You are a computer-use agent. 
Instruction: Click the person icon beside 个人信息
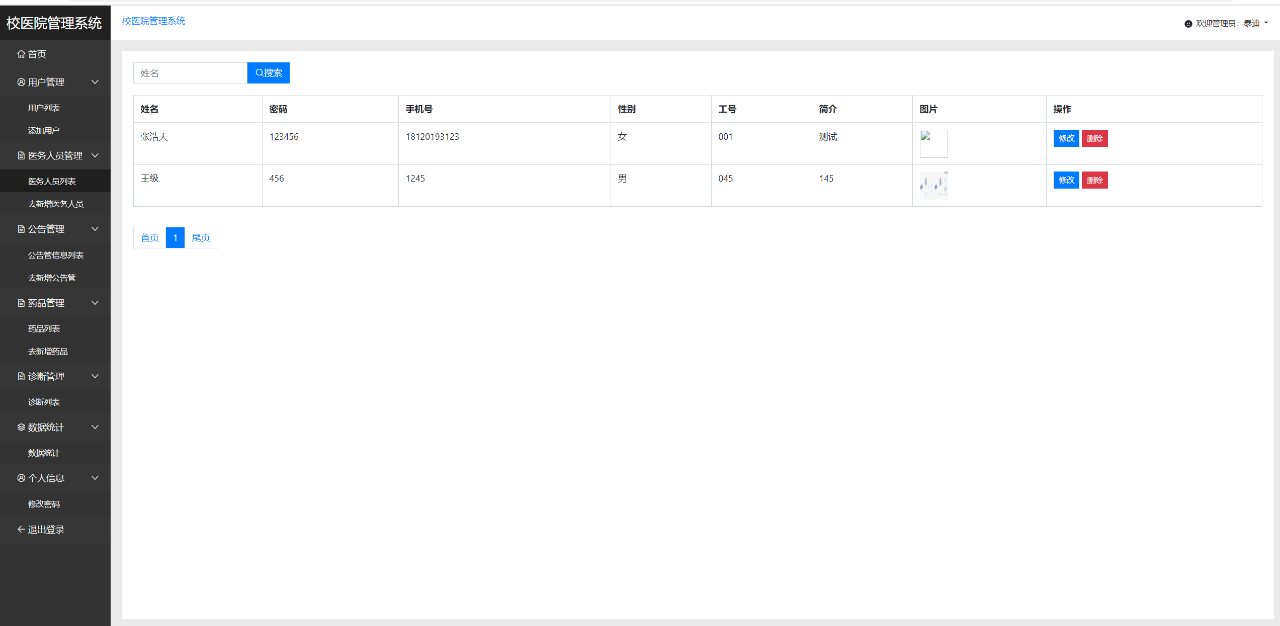tap(21, 478)
